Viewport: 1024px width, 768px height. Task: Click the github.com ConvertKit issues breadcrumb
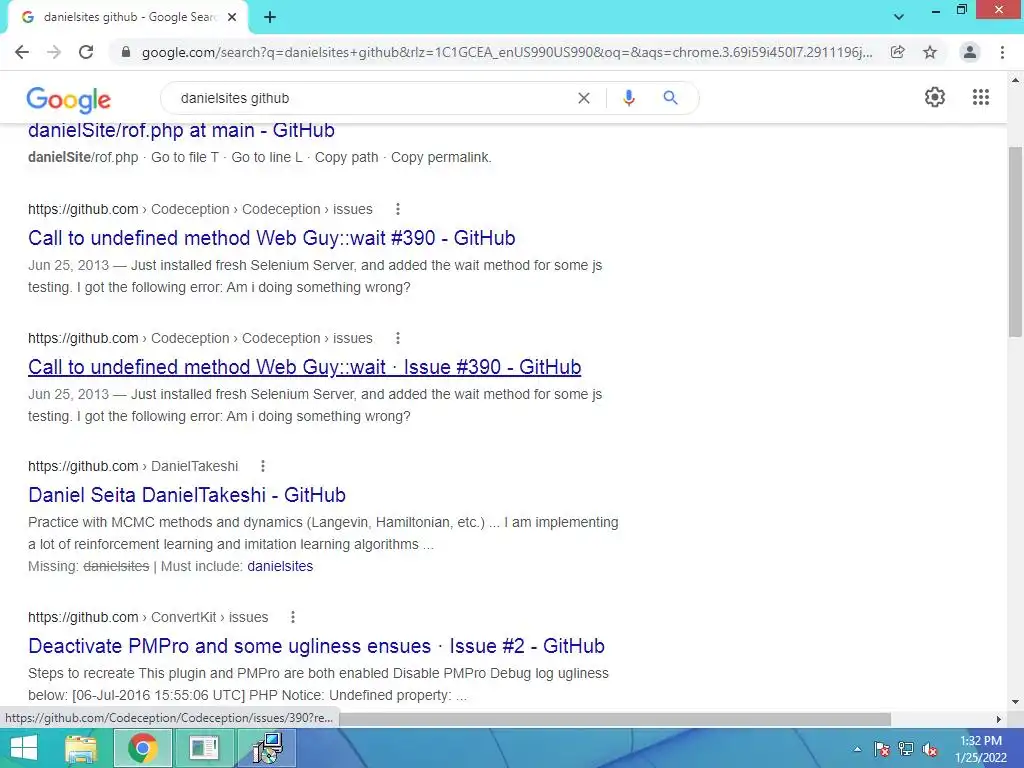pyautogui.click(x=148, y=617)
